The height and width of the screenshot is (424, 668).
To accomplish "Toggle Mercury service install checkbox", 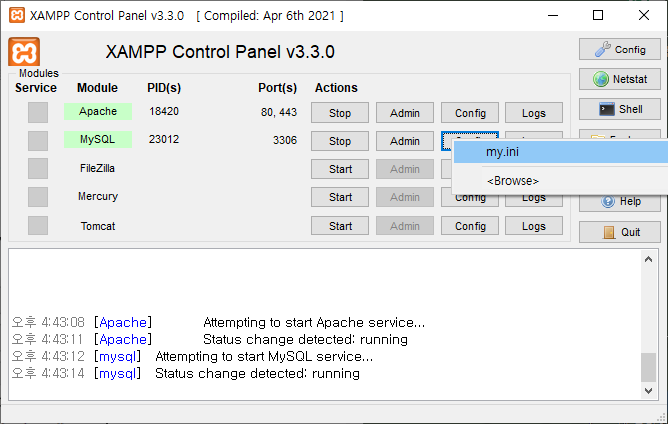I will 38,197.
